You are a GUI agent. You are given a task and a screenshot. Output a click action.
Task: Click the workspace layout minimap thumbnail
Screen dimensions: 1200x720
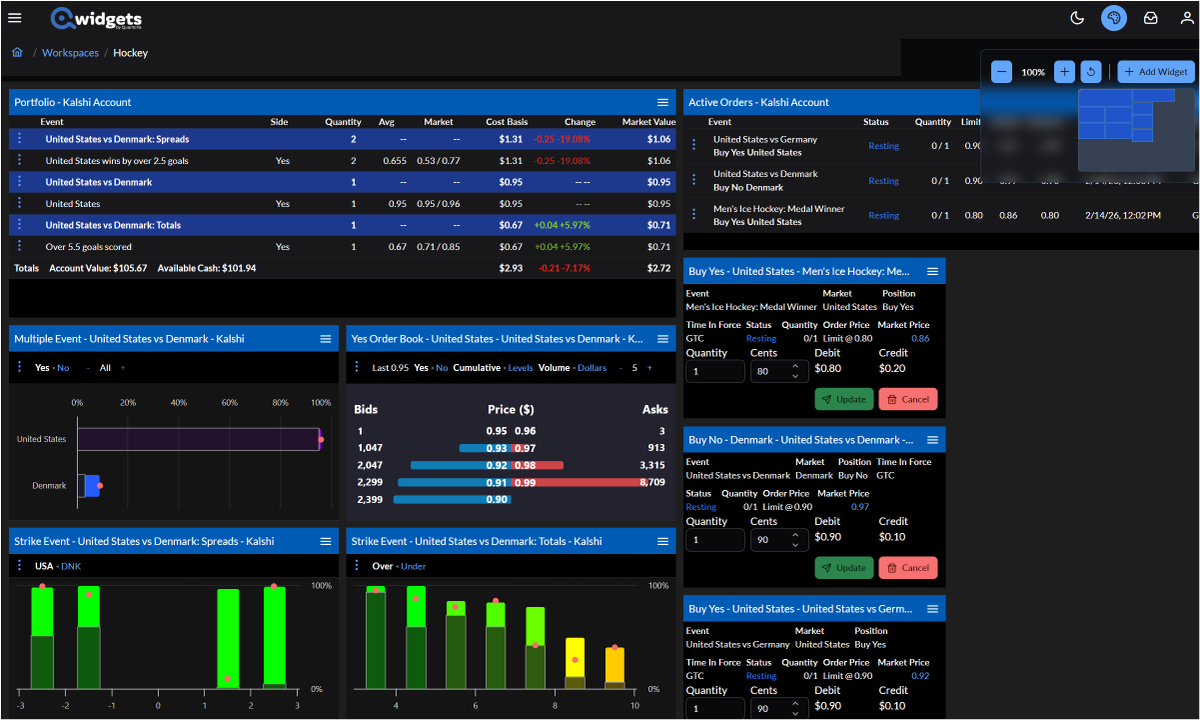click(1136, 130)
